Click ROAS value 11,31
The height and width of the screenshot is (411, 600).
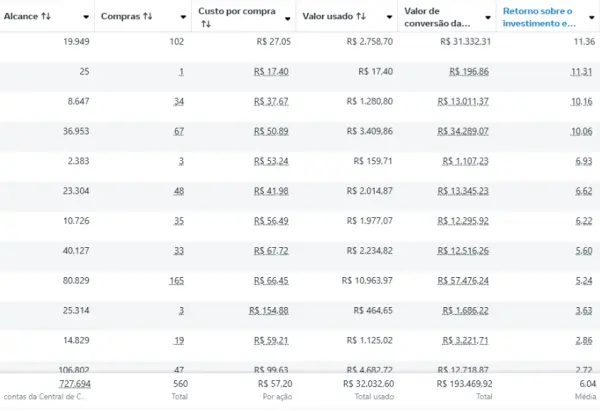(581, 72)
